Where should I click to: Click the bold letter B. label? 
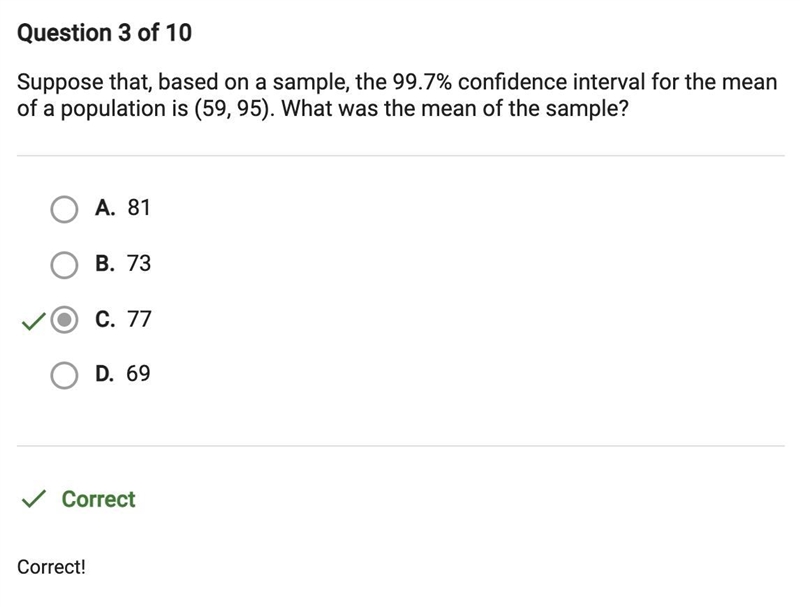pyautogui.click(x=105, y=264)
